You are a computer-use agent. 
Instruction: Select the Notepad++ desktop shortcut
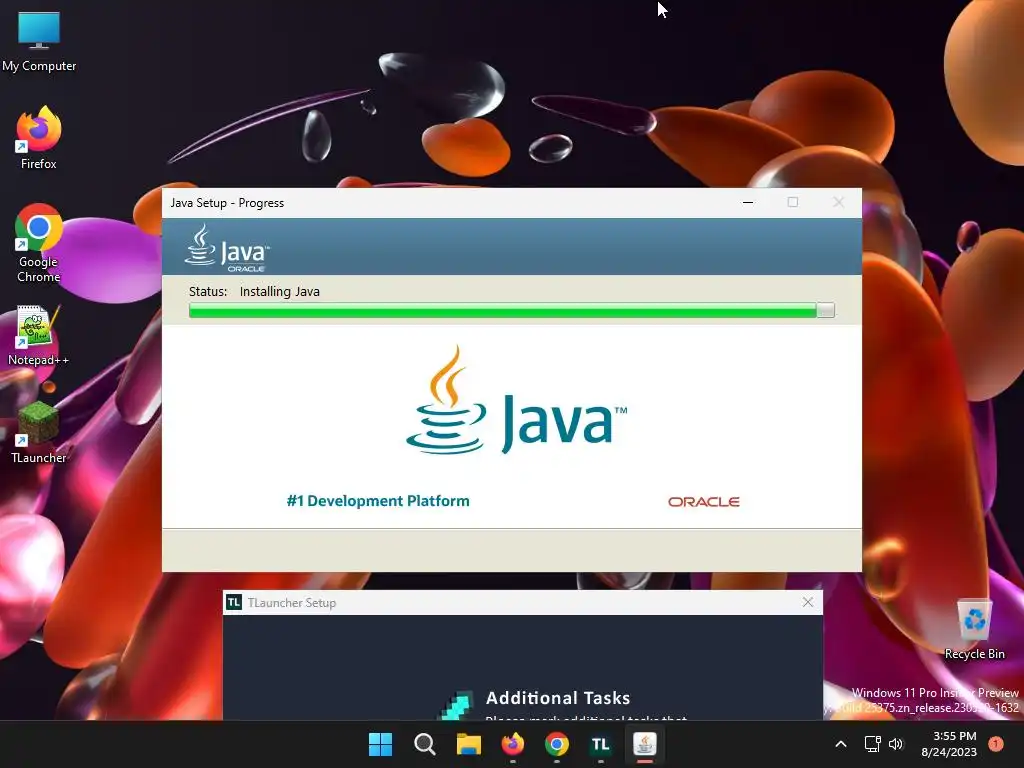tap(38, 335)
